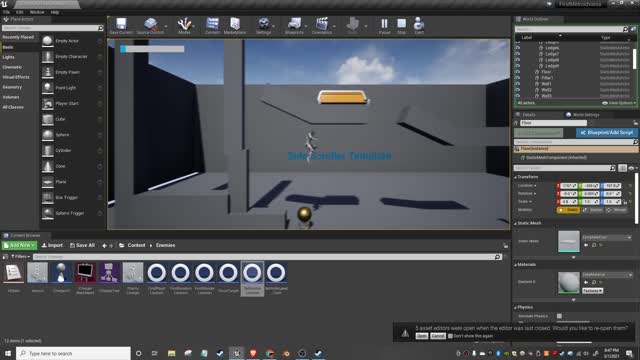The height and width of the screenshot is (360, 640).
Task: Toggle visibility of the Floor actor
Action: pos(518,72)
